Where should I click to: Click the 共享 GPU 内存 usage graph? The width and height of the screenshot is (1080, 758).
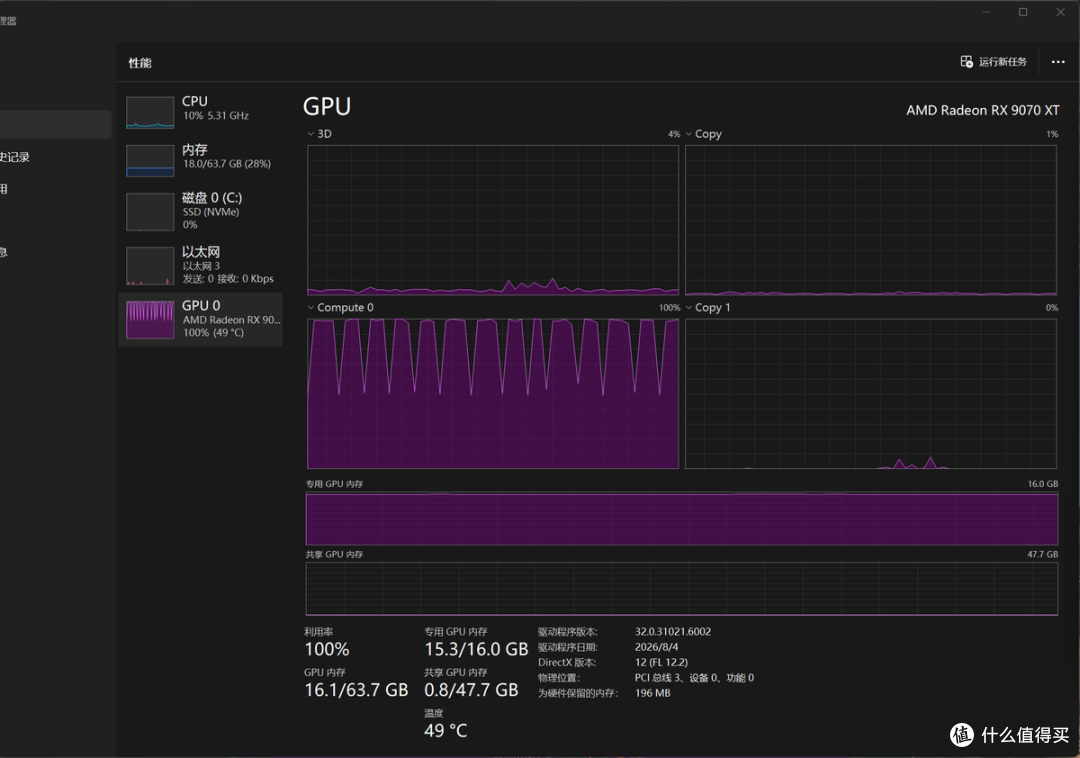click(x=682, y=589)
